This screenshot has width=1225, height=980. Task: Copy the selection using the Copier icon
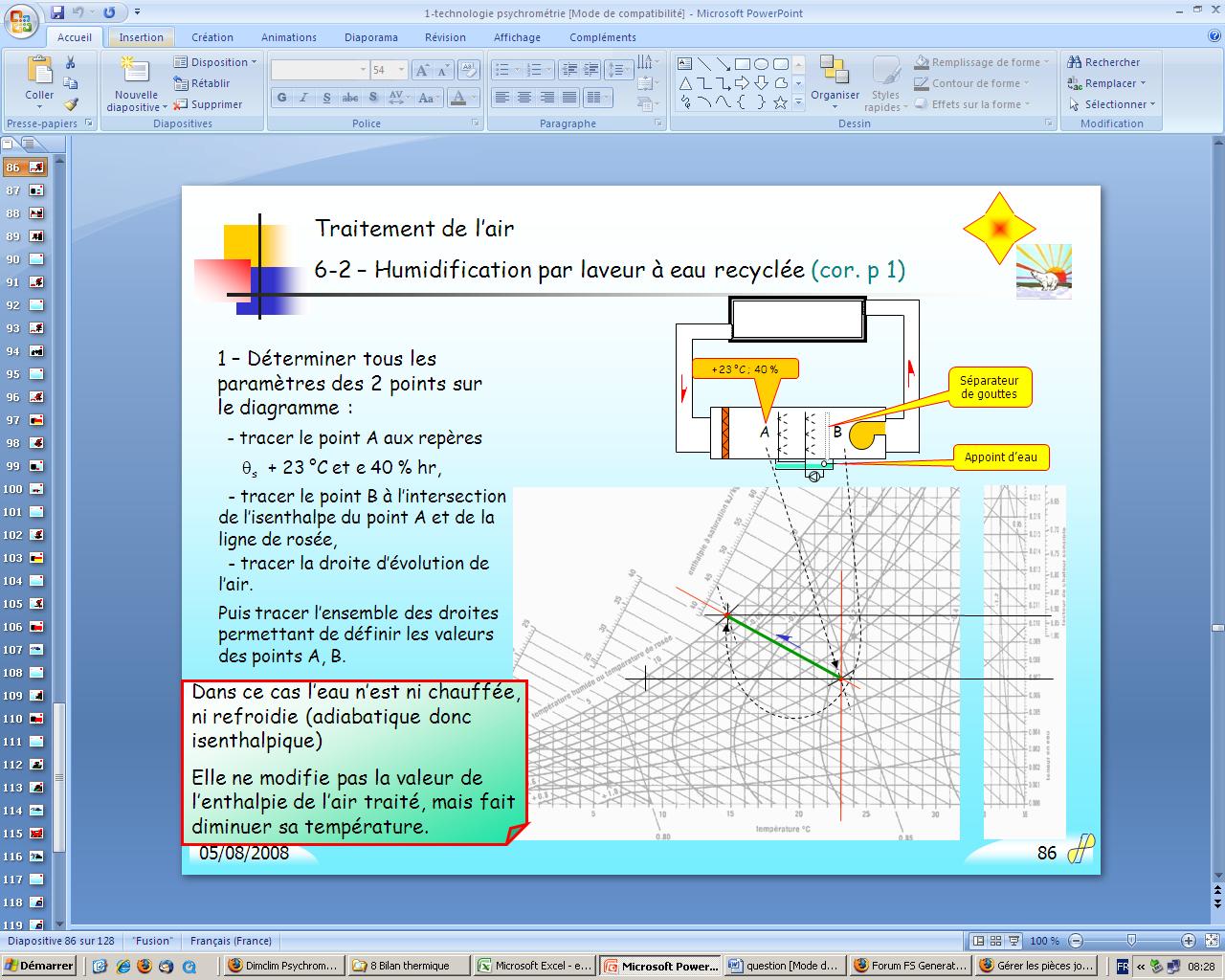click(70, 83)
